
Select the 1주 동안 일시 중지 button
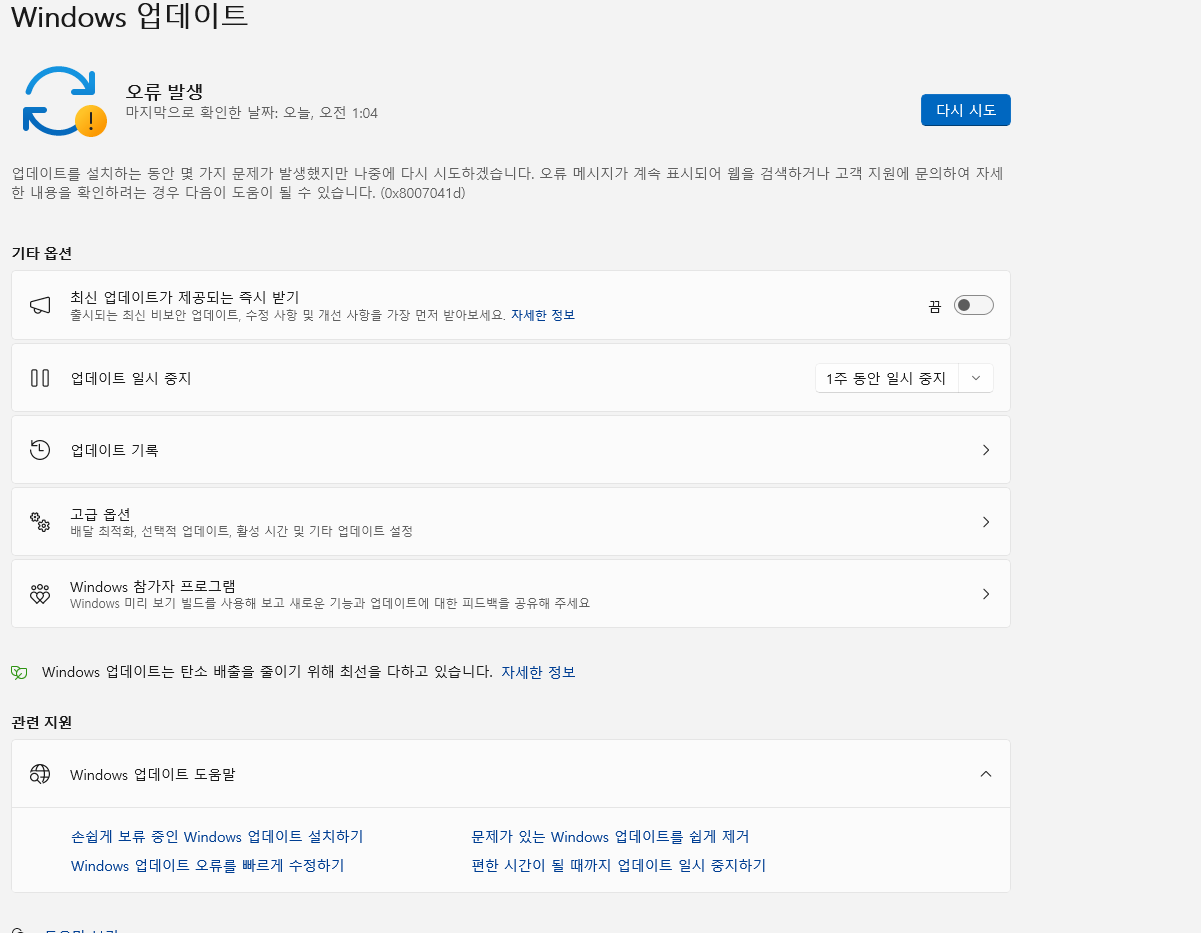point(886,378)
